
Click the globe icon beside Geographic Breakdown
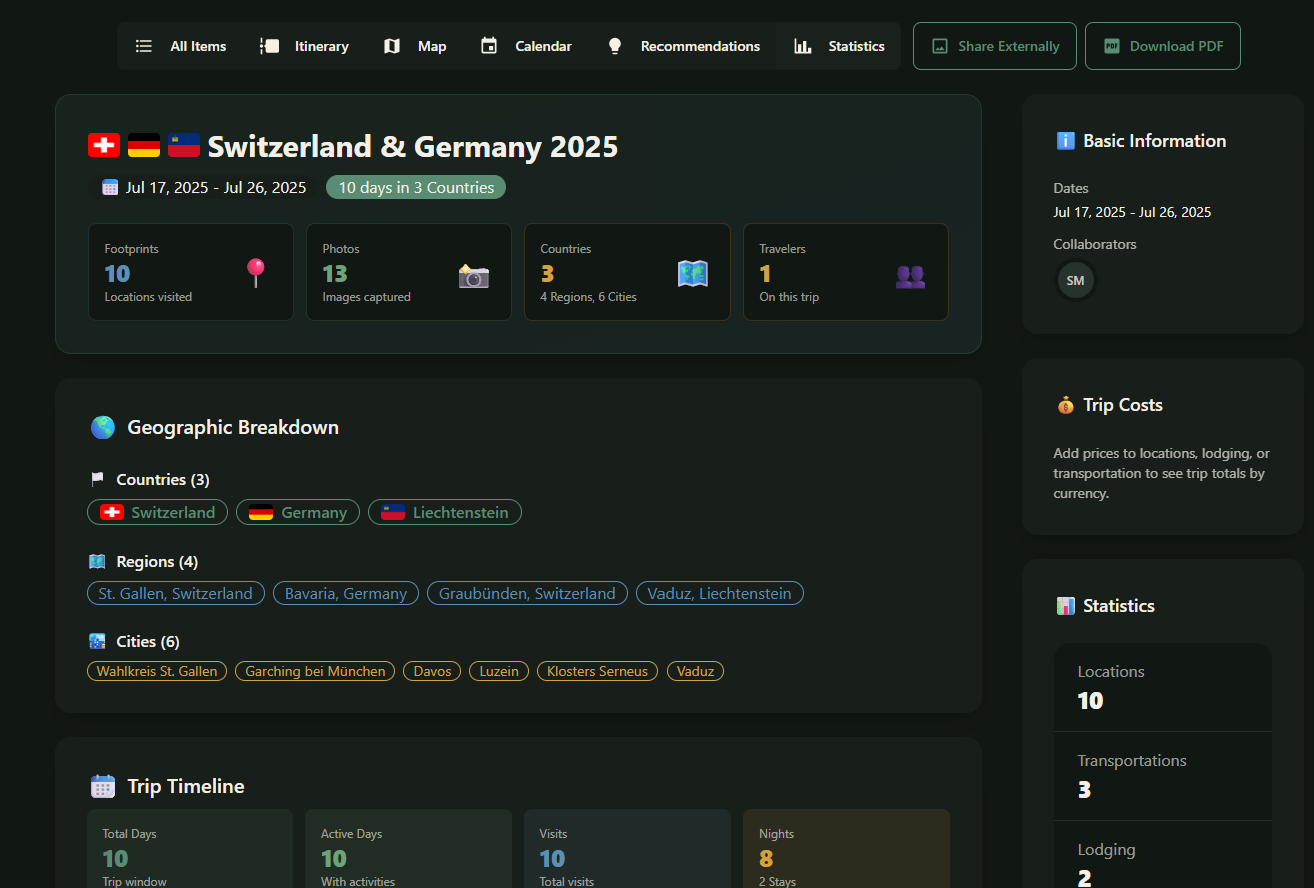103,427
